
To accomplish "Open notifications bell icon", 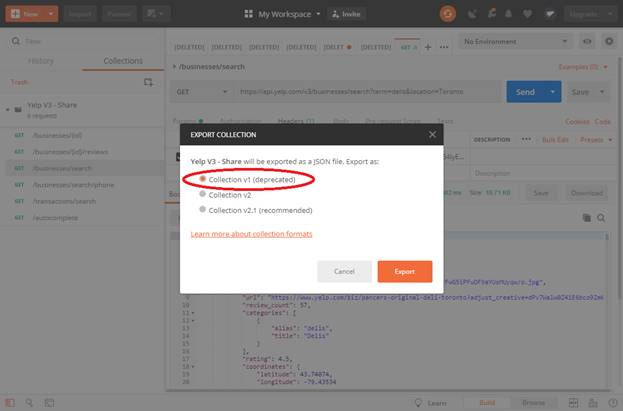I will pos(509,14).
